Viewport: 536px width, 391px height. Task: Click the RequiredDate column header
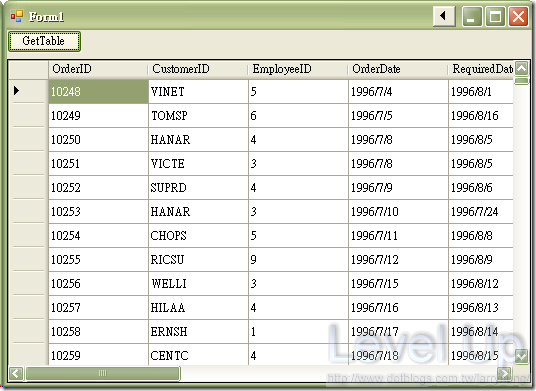[481, 70]
